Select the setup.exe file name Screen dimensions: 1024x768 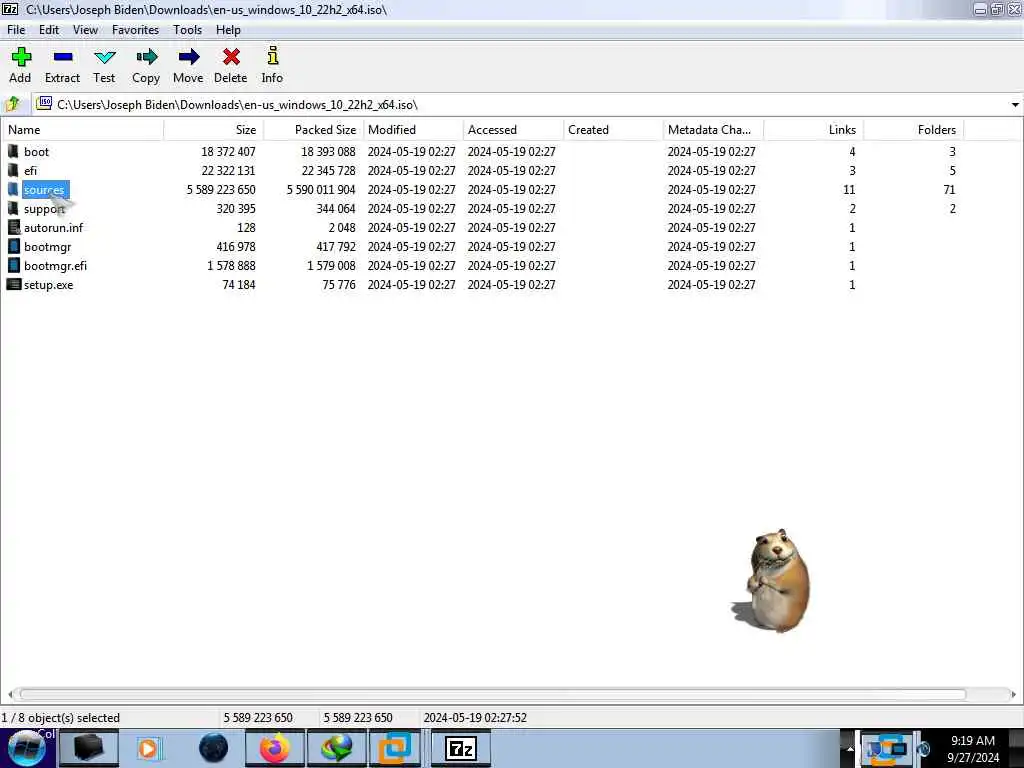pyautogui.click(x=49, y=285)
